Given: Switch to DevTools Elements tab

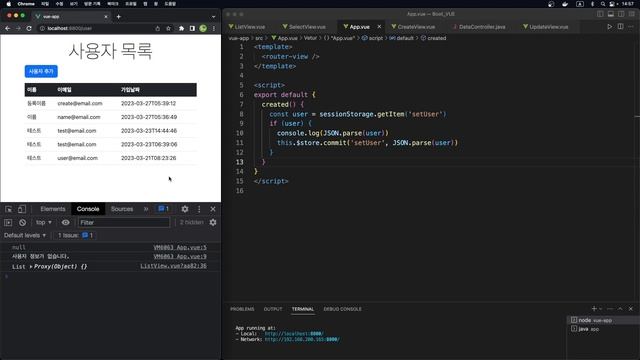Looking at the screenshot, I should [53, 209].
